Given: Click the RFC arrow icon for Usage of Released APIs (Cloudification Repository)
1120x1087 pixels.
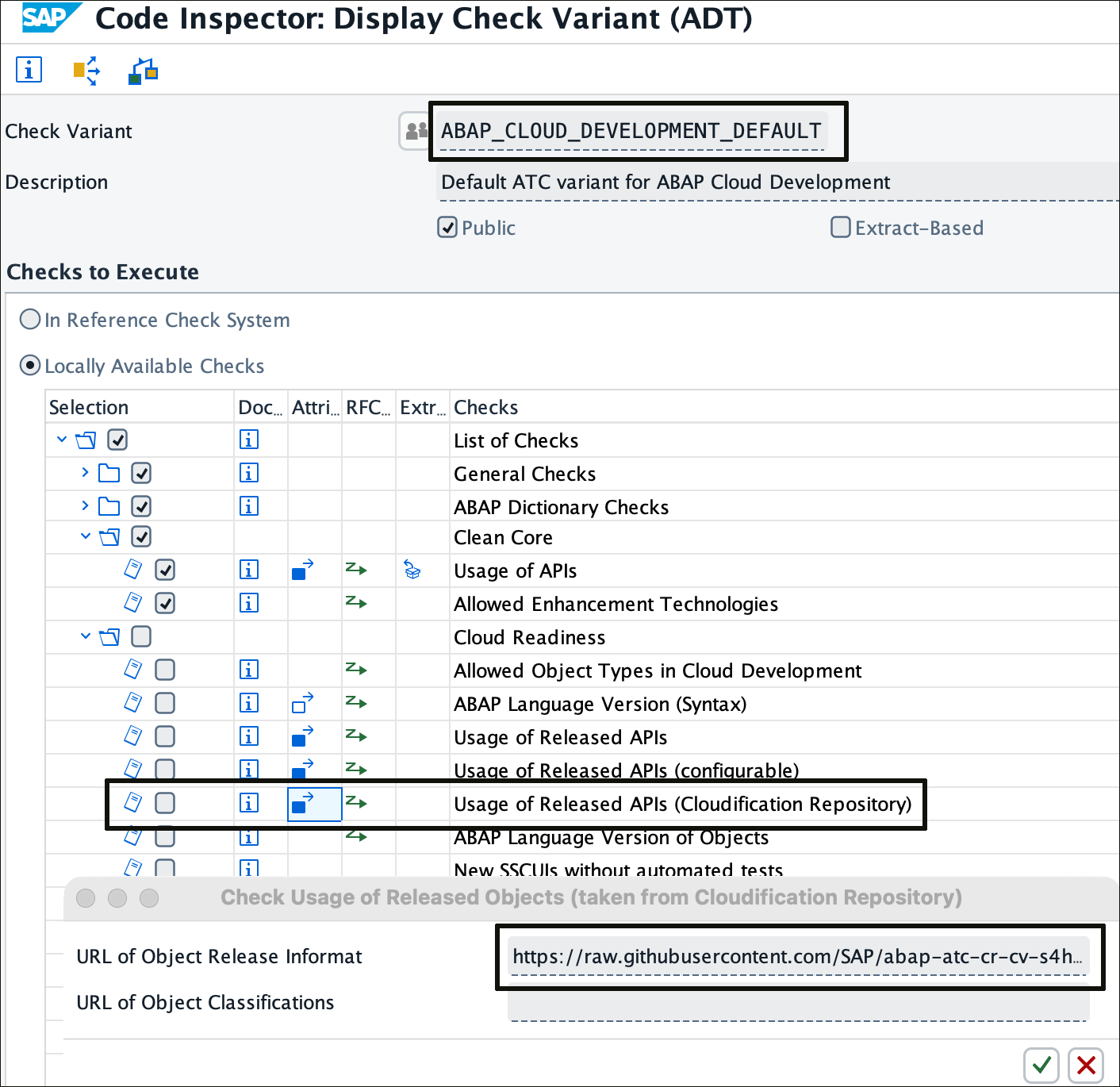Looking at the screenshot, I should point(356,802).
